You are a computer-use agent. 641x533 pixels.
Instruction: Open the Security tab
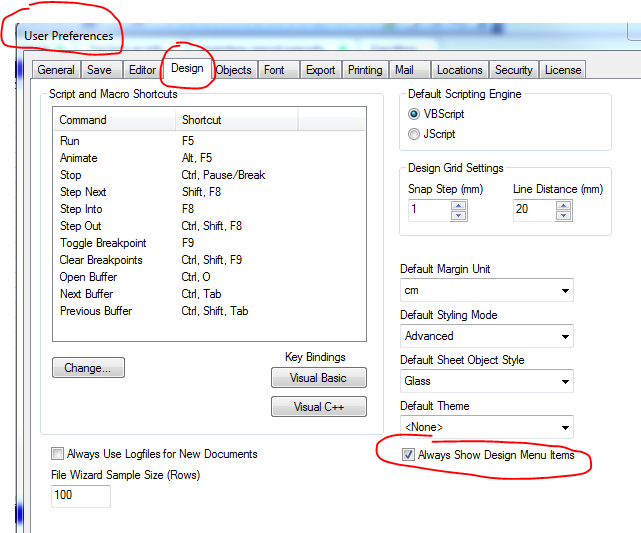(514, 70)
